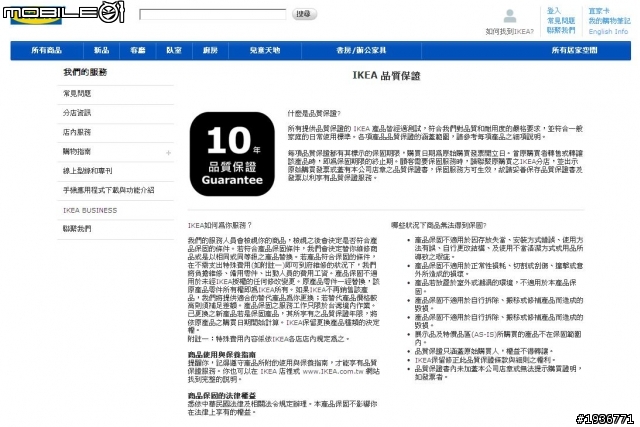
Task: Open 客廳 in the navigation bar
Action: [x=138, y=50]
